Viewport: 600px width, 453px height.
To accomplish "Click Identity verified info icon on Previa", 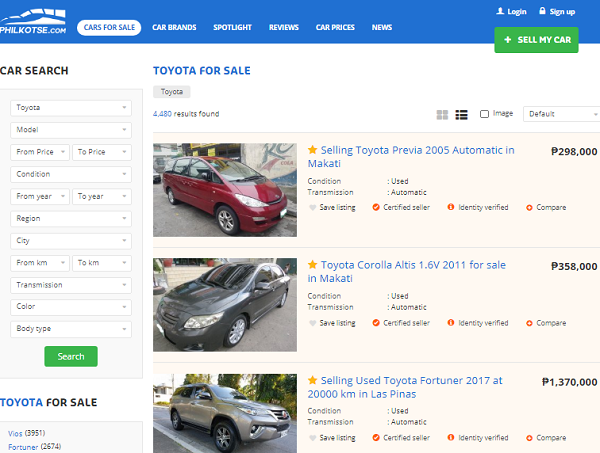I will [x=451, y=207].
